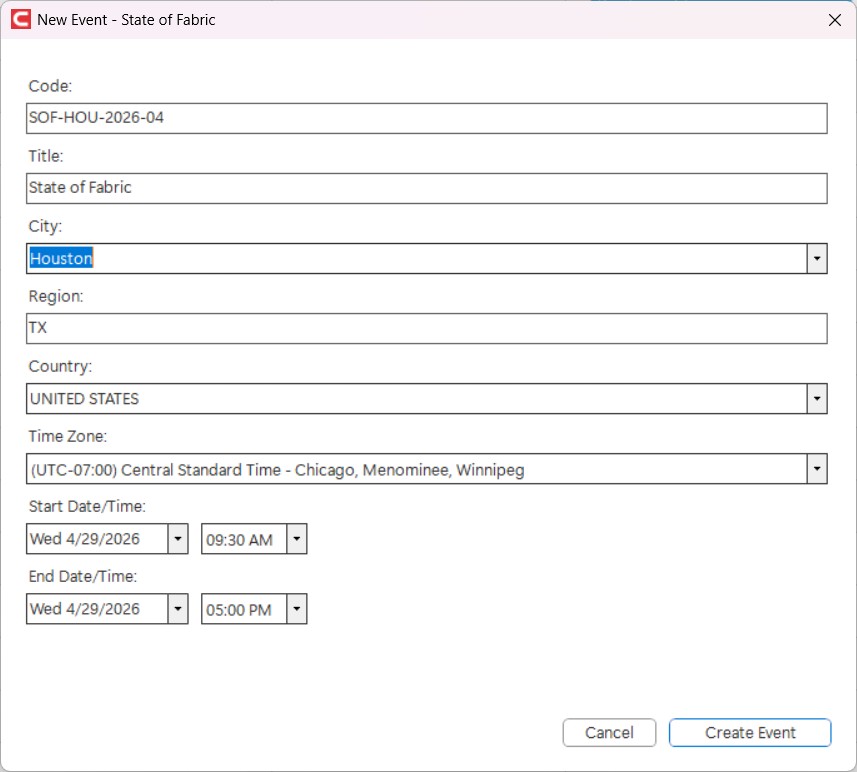The width and height of the screenshot is (857, 772).
Task: Click the Central Standard Time zone field
Action: [416, 469]
